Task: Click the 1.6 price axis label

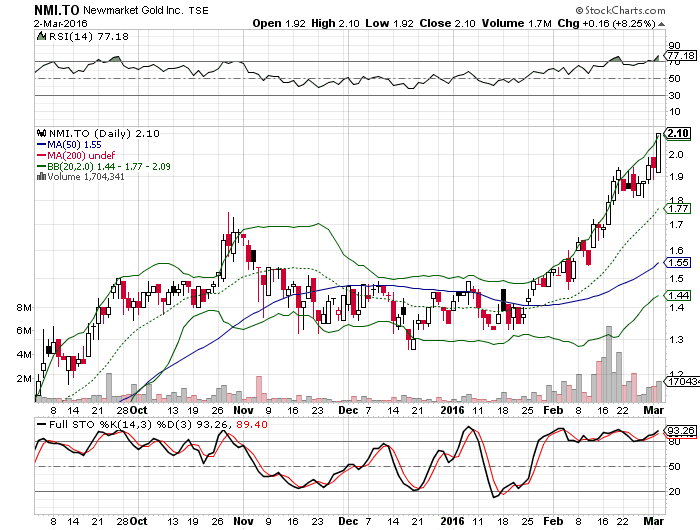Action: point(676,250)
